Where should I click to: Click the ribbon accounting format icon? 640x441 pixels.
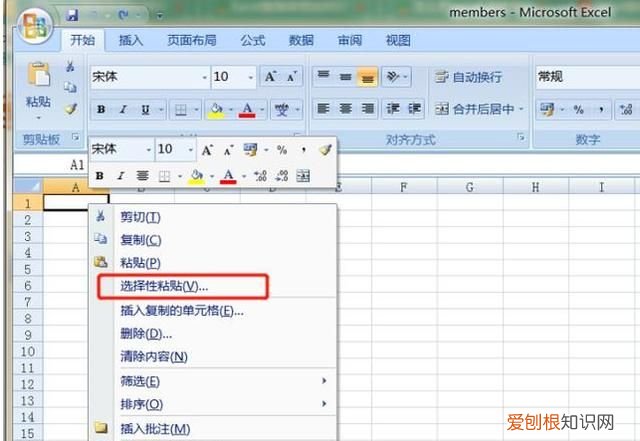click(547, 109)
